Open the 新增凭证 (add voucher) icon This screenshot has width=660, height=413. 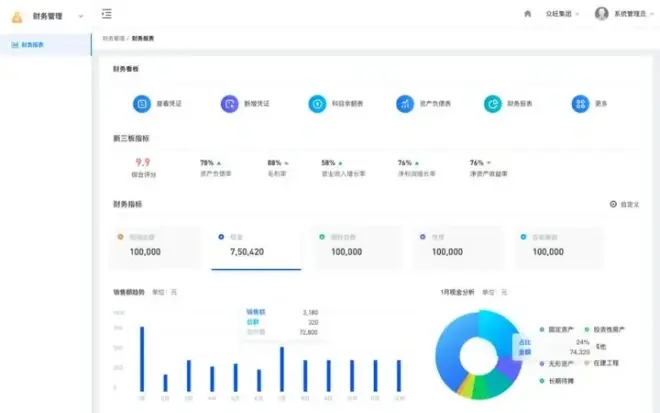pyautogui.click(x=230, y=103)
